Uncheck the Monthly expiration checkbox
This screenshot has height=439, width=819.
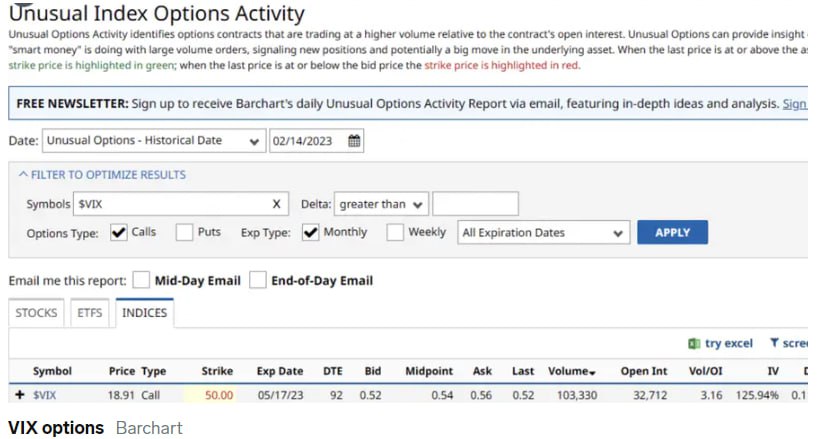point(309,233)
